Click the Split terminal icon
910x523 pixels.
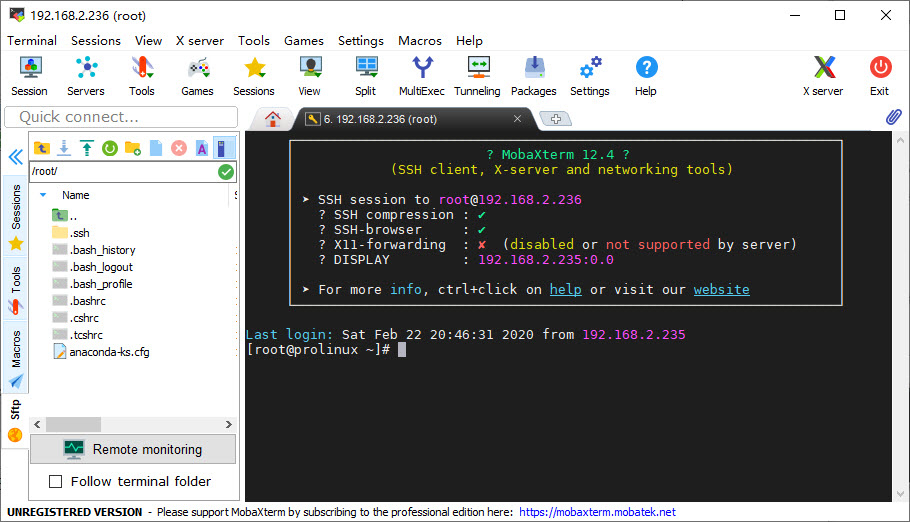pyautogui.click(x=365, y=75)
